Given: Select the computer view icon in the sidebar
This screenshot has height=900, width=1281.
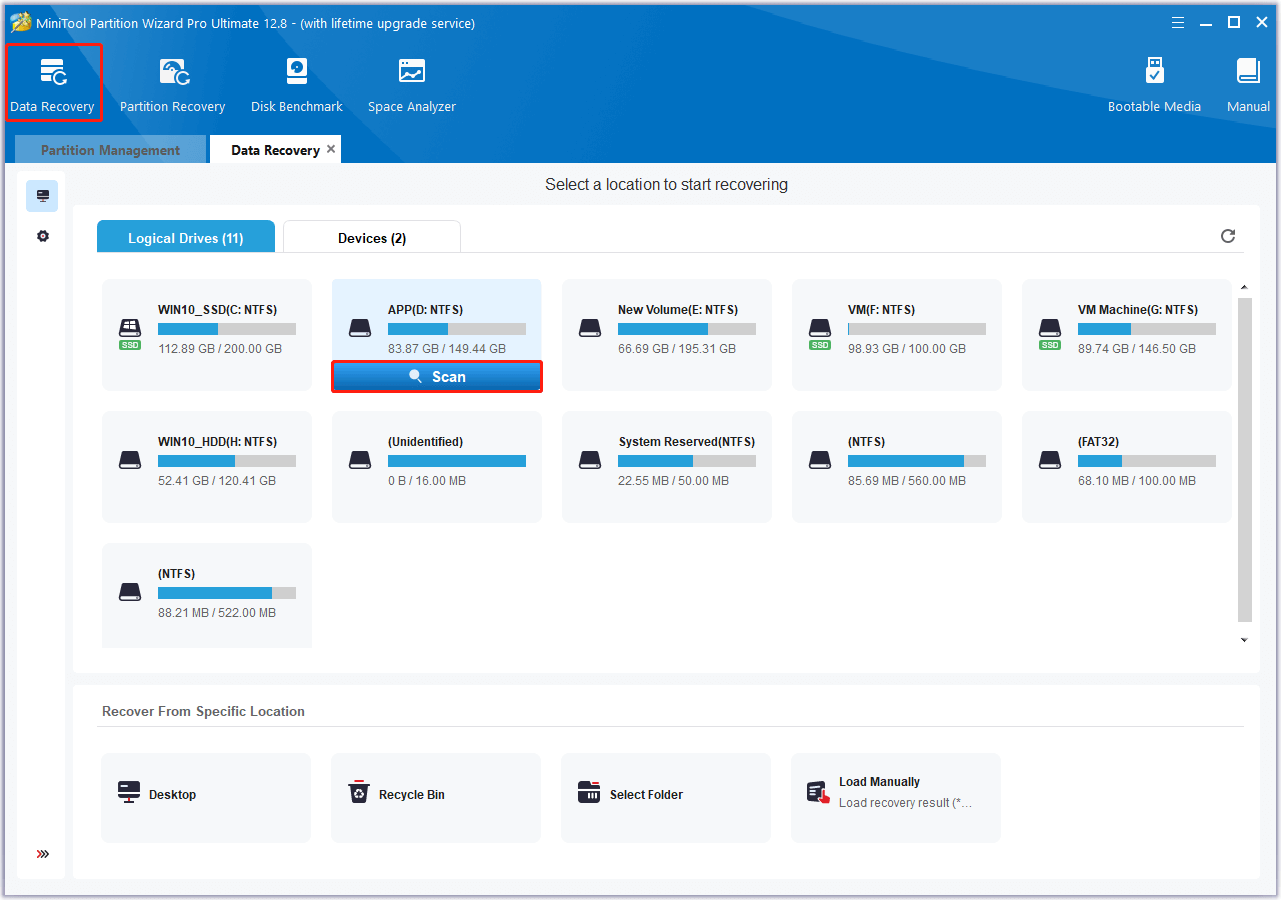Looking at the screenshot, I should [x=42, y=196].
